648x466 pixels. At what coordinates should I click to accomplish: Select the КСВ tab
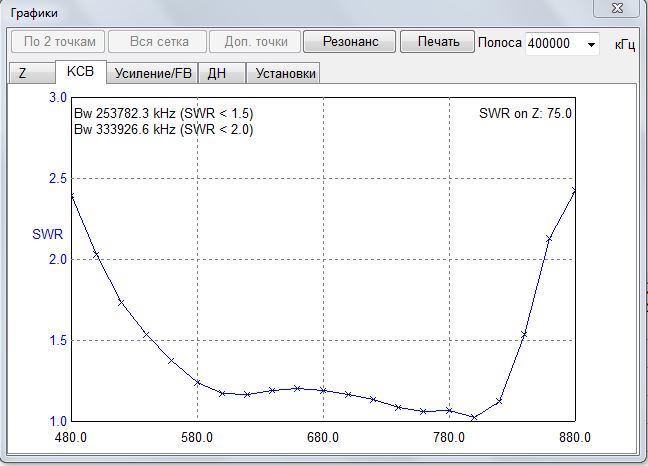[x=81, y=72]
